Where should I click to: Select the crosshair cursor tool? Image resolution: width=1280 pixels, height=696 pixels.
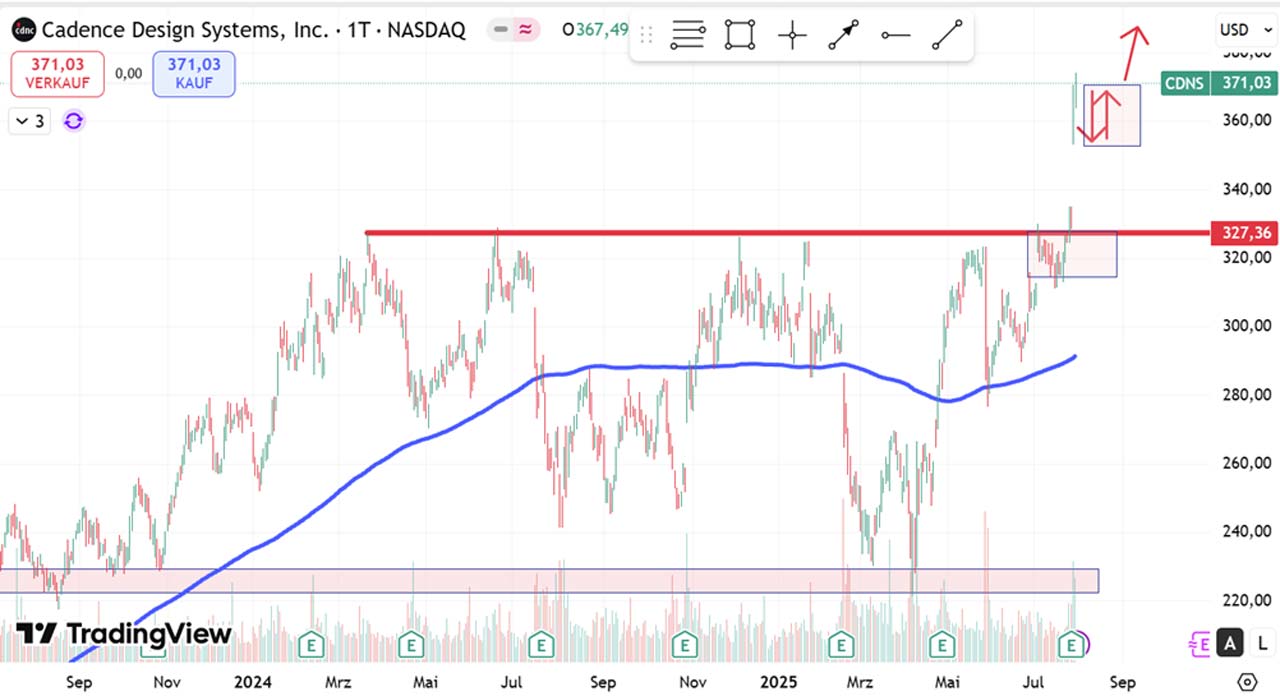792,36
